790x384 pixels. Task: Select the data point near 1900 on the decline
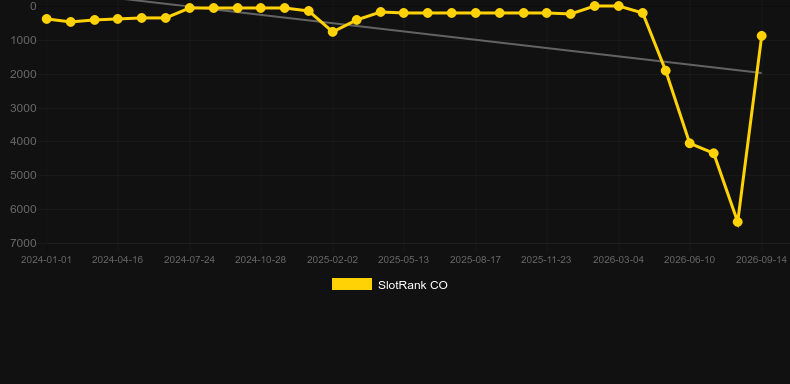[666, 71]
